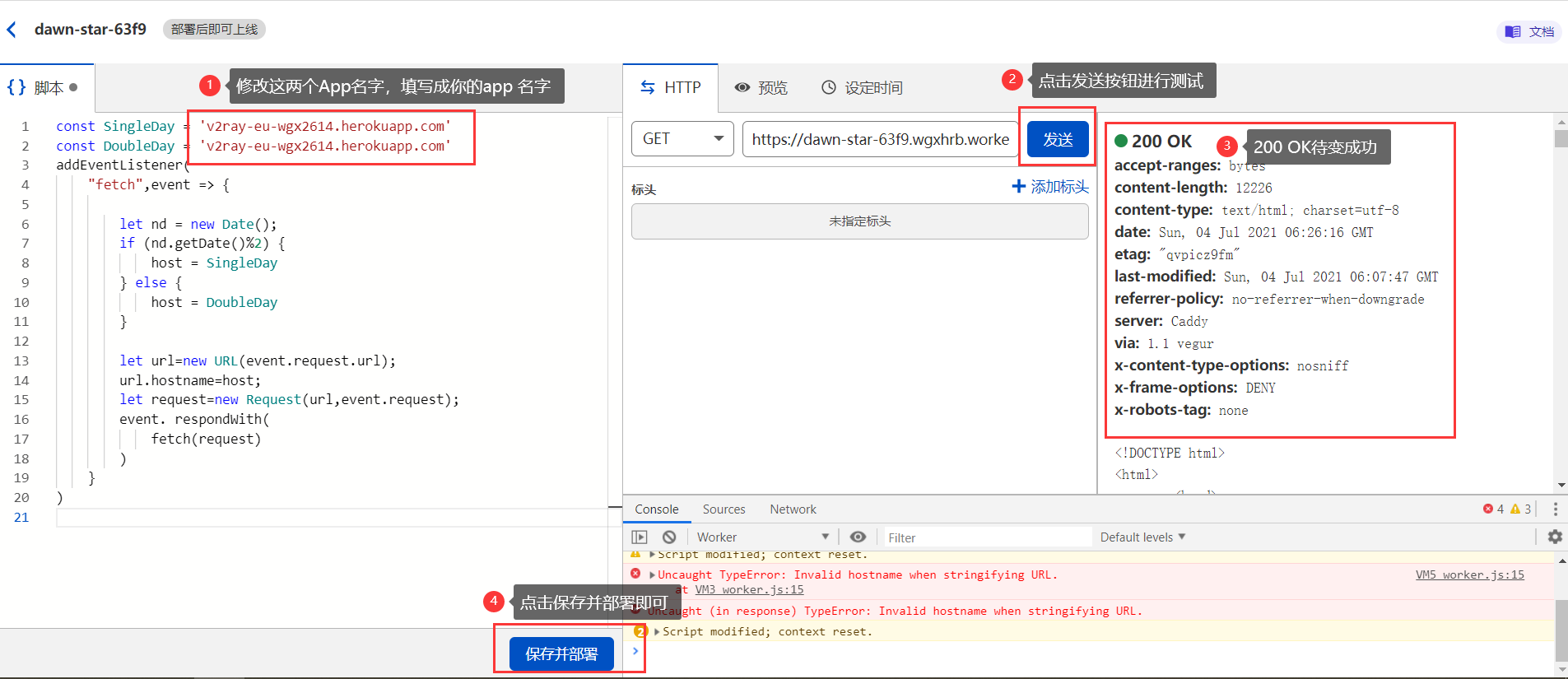Click the 部署后即可上线 status badge
Image resolution: width=1568 pixels, height=679 pixels.
[214, 30]
